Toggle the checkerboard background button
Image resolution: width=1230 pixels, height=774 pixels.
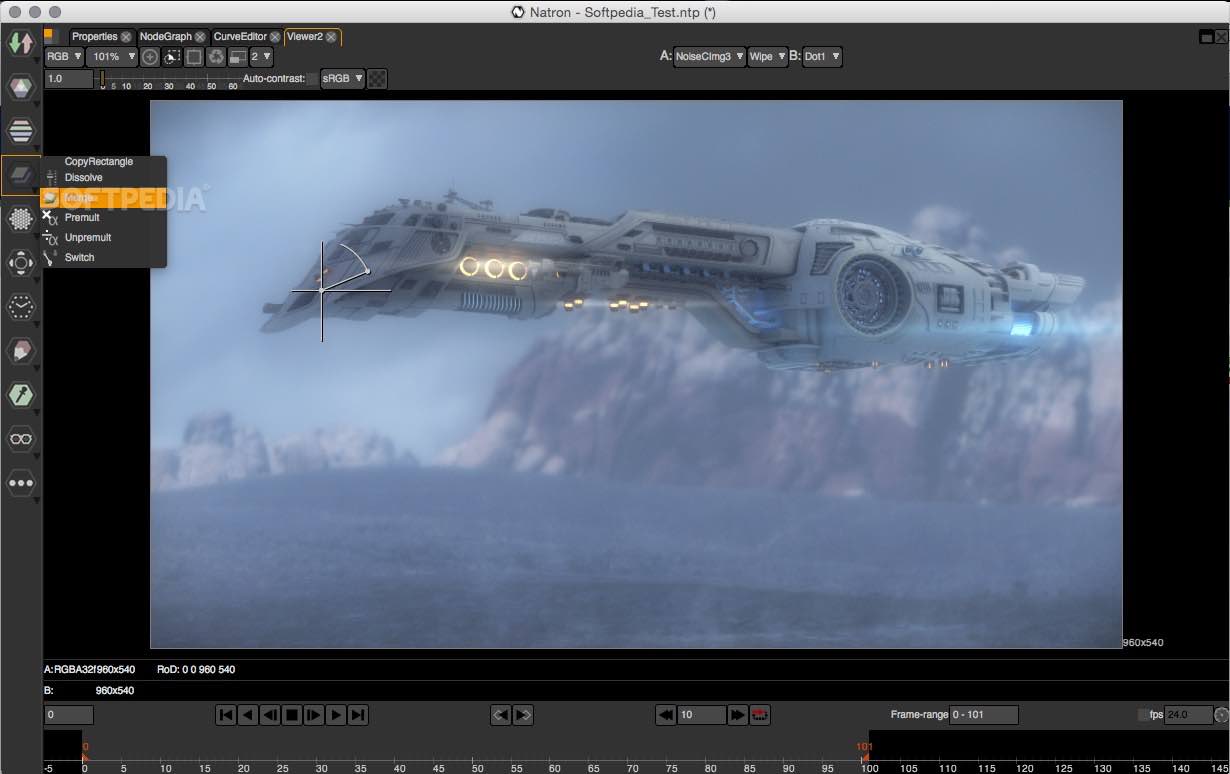(377, 78)
